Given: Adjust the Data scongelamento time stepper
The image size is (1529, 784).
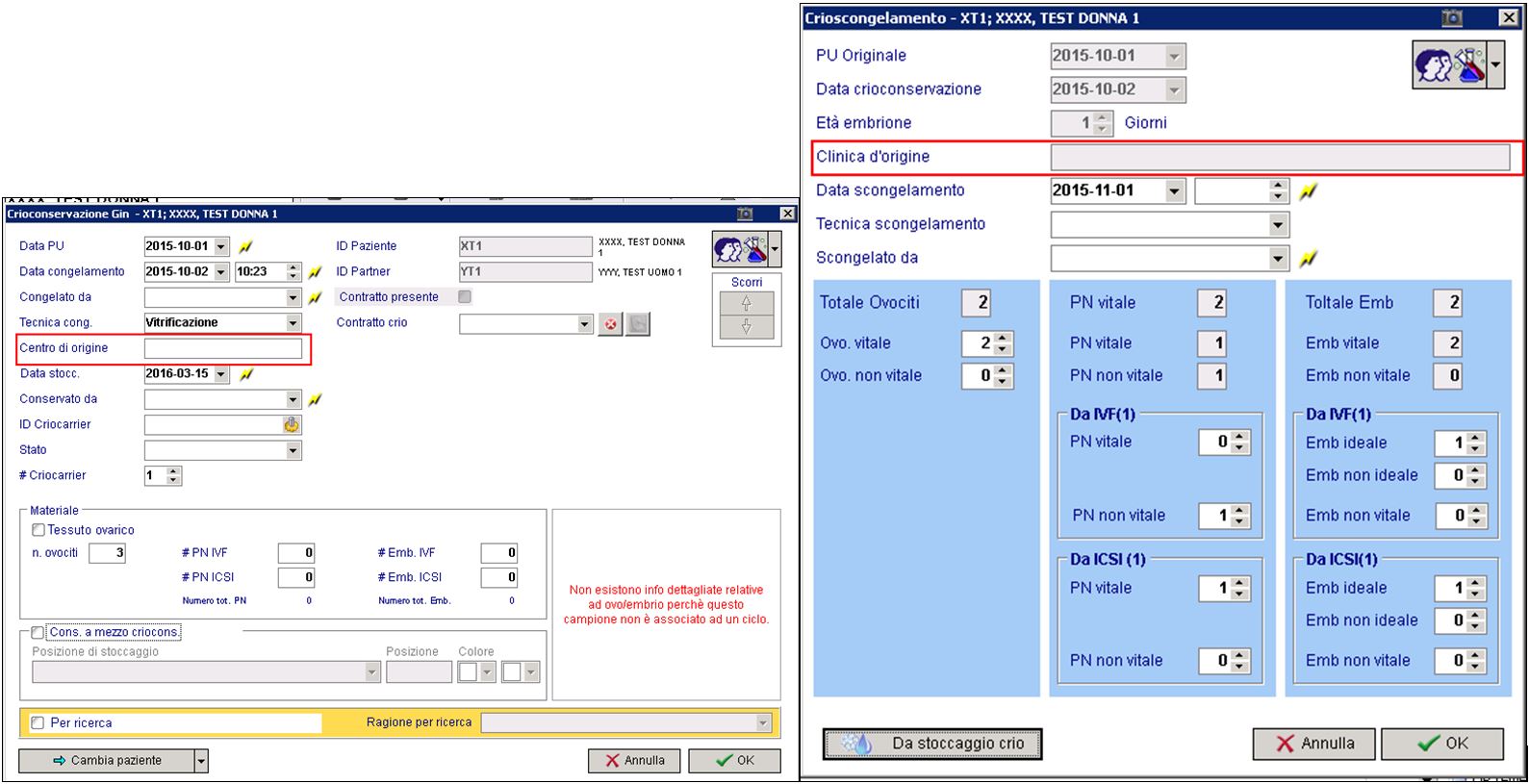Looking at the screenshot, I should coord(1279,191).
